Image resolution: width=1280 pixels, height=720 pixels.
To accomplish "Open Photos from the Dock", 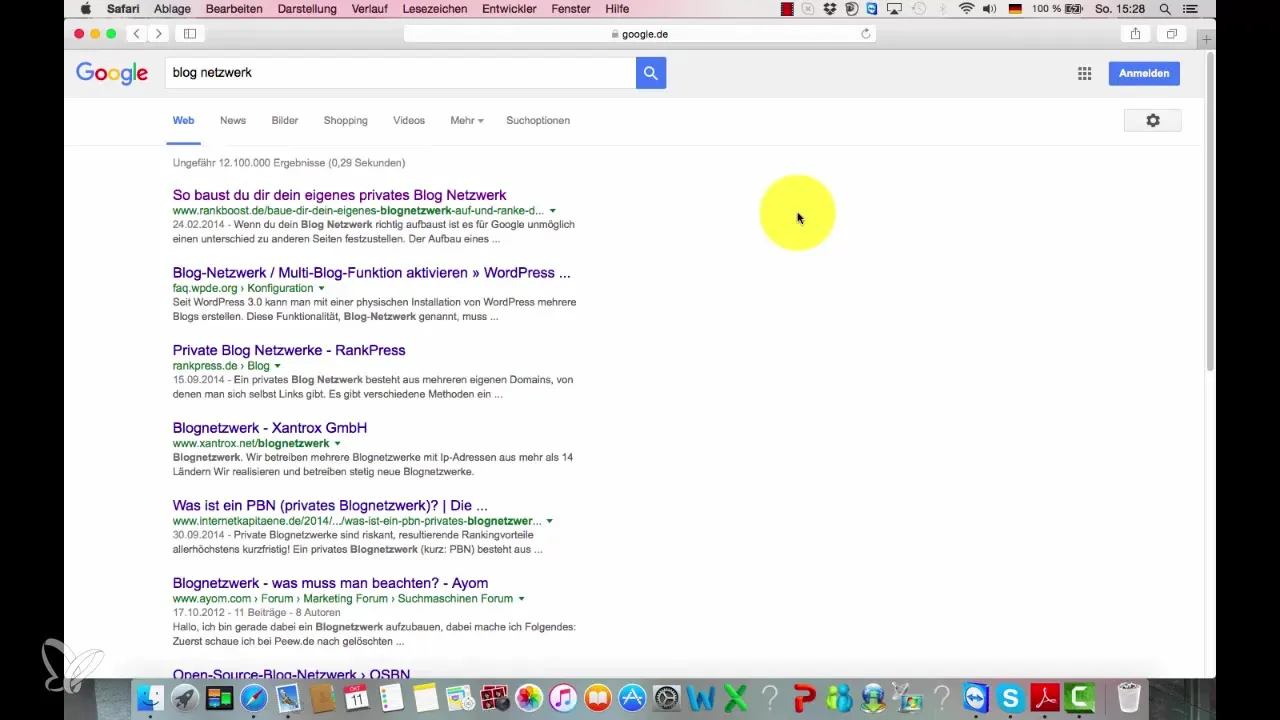I will click(529, 698).
